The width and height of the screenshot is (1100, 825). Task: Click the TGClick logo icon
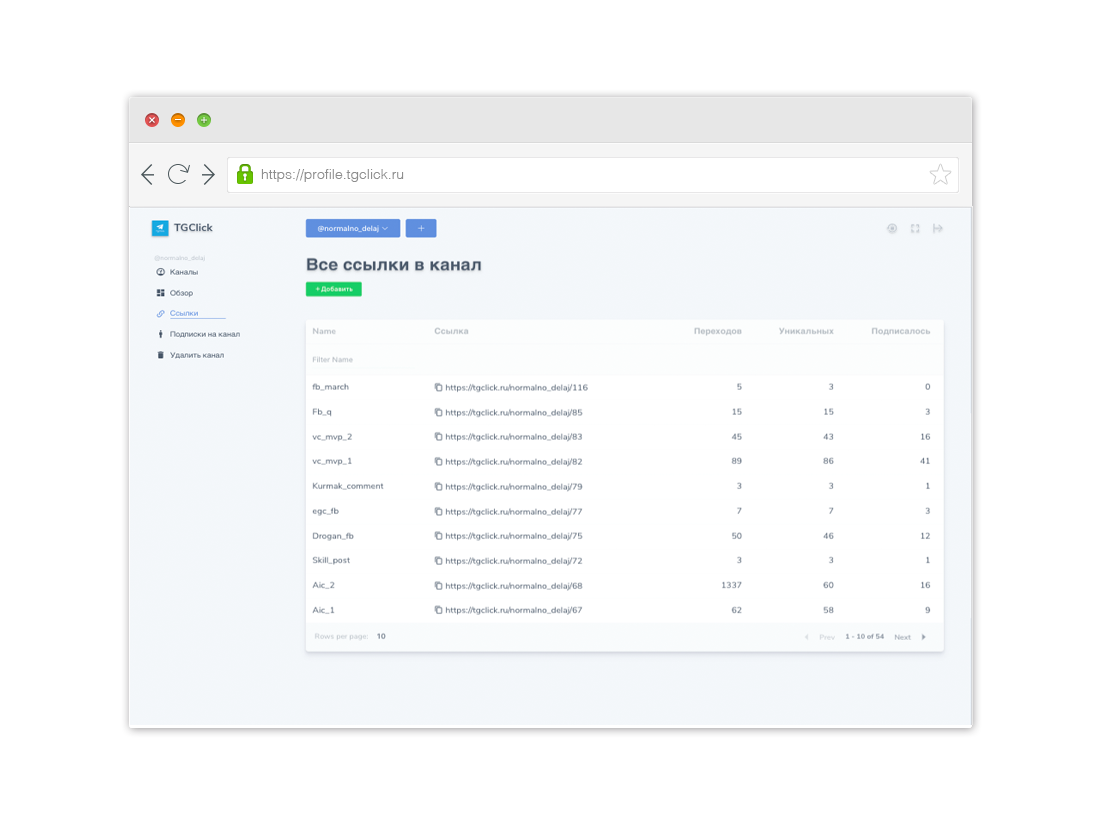pyautogui.click(x=160, y=228)
